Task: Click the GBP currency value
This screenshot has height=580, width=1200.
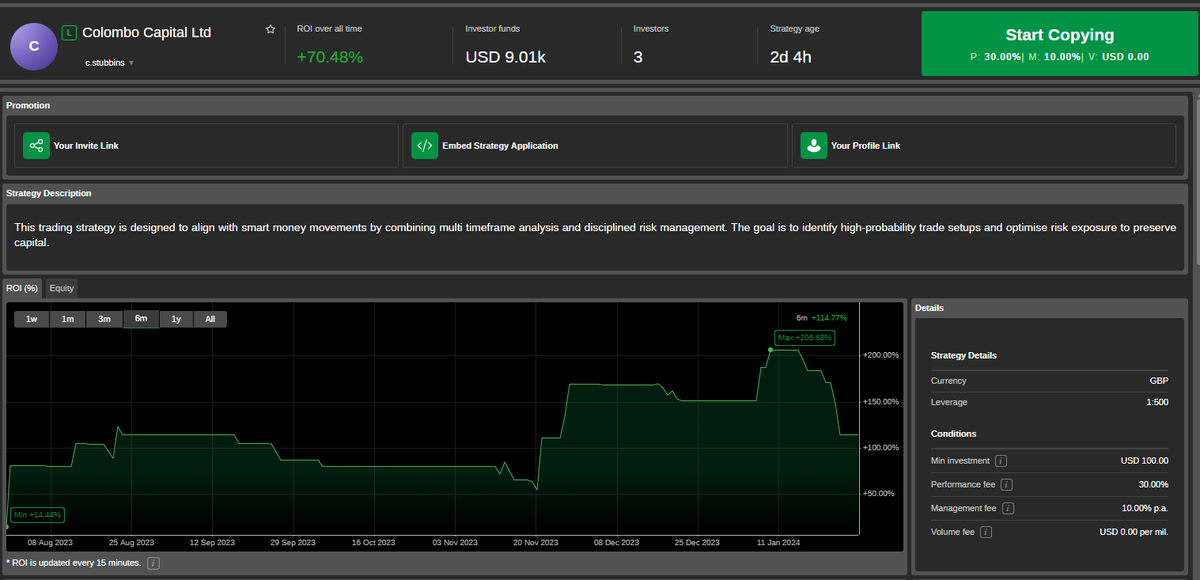Action: pyautogui.click(x=1159, y=381)
